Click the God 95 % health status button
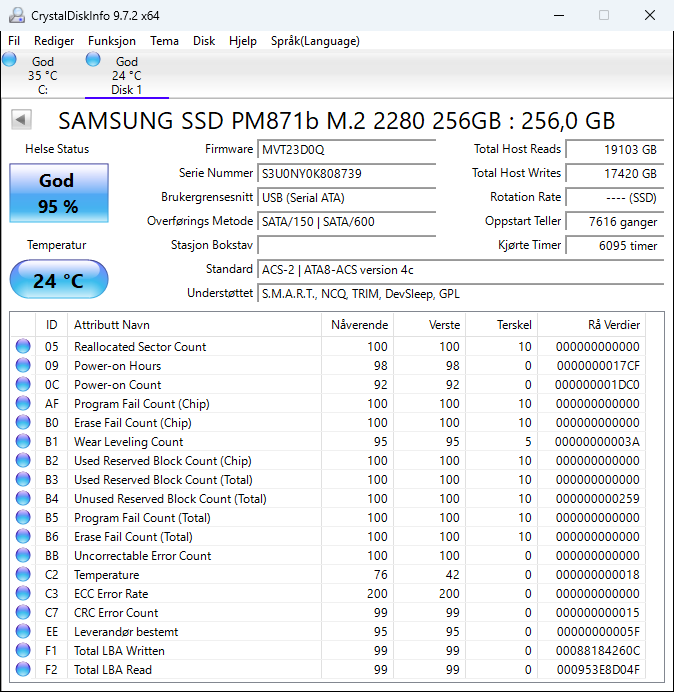Viewport: 674px width, 692px height. pyautogui.click(x=59, y=193)
